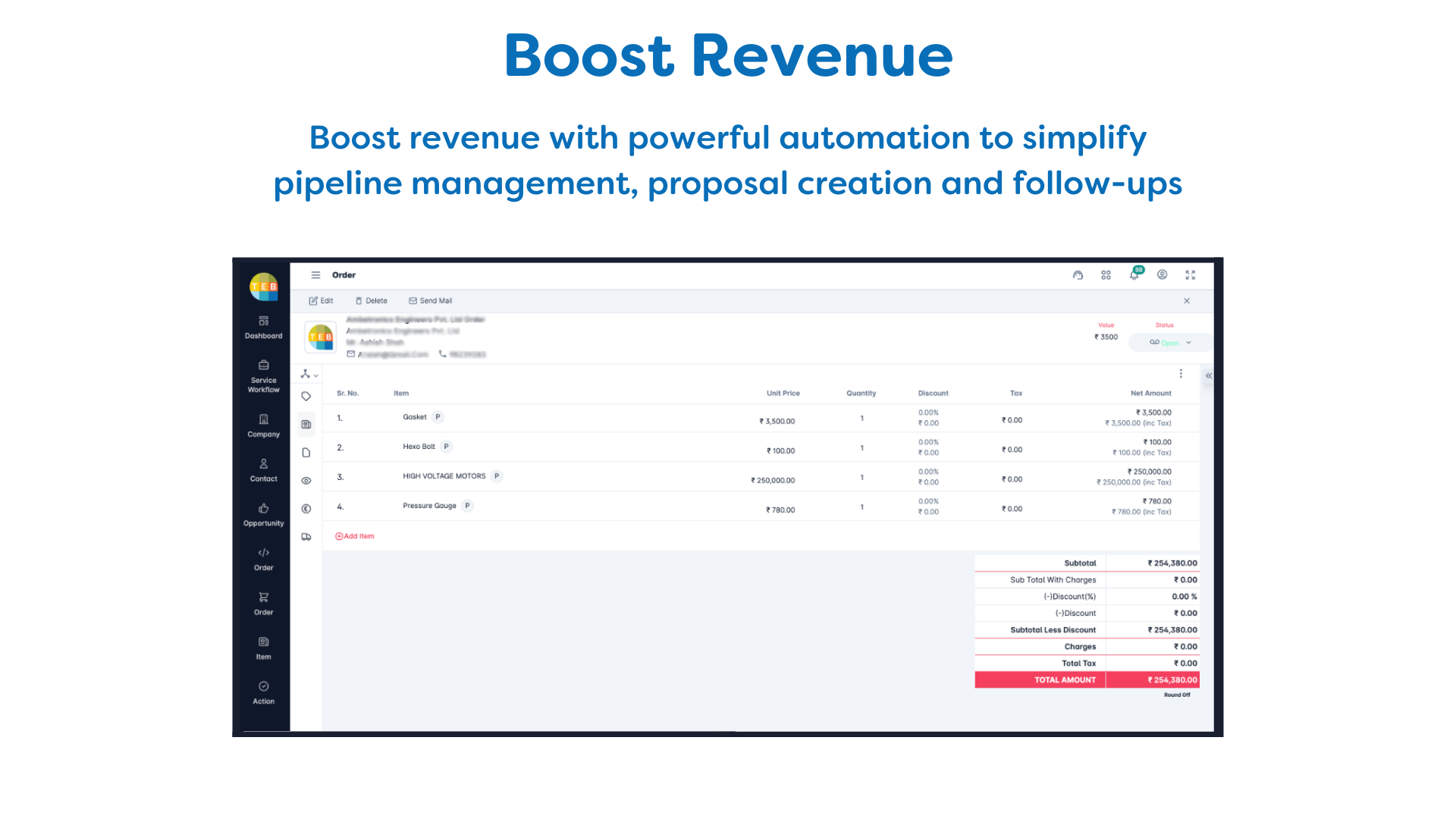Click the Send Mail button
The image size is (1456, 819).
pyautogui.click(x=430, y=301)
